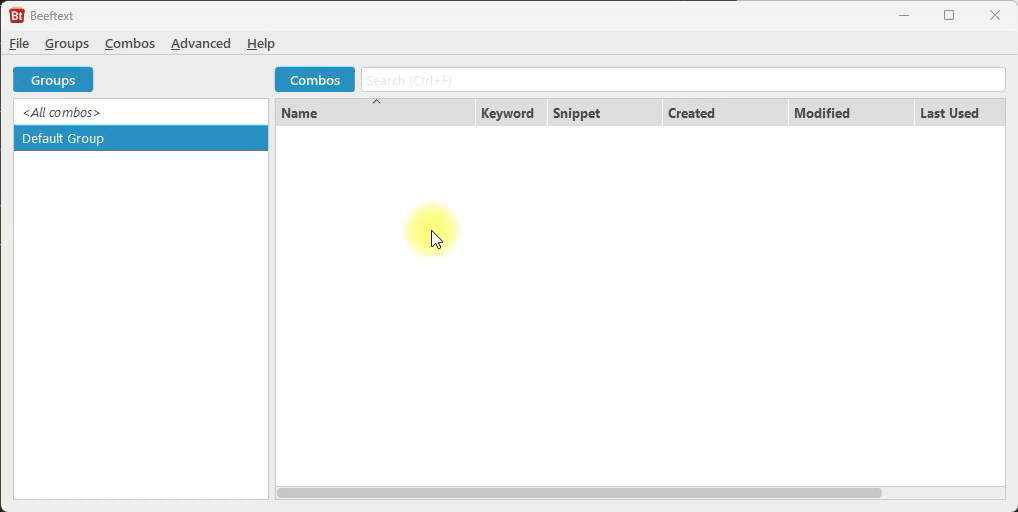The height and width of the screenshot is (512, 1018).
Task: Click the blue Groups button
Action: 53,80
